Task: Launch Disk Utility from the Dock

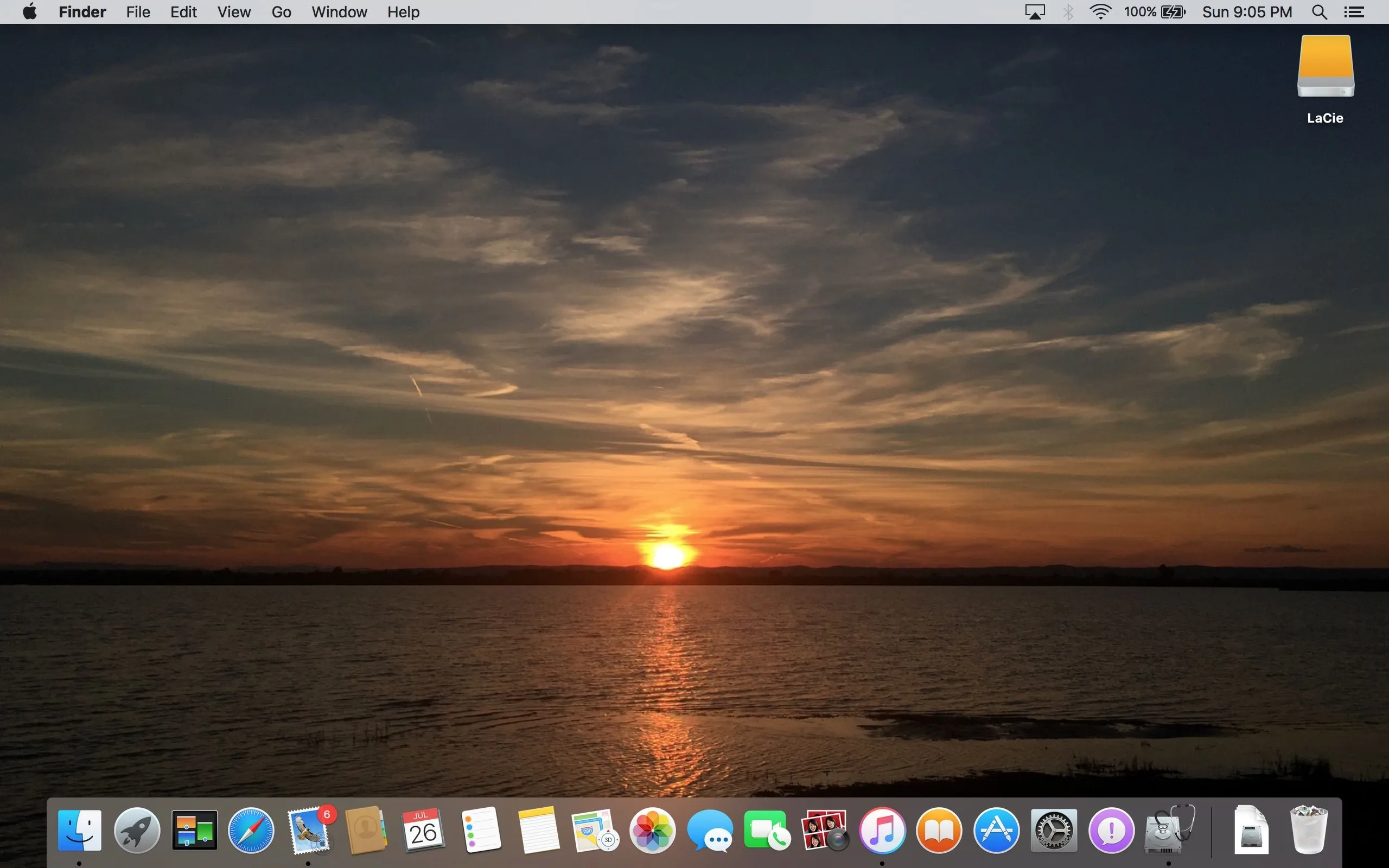Action: 1169,831
